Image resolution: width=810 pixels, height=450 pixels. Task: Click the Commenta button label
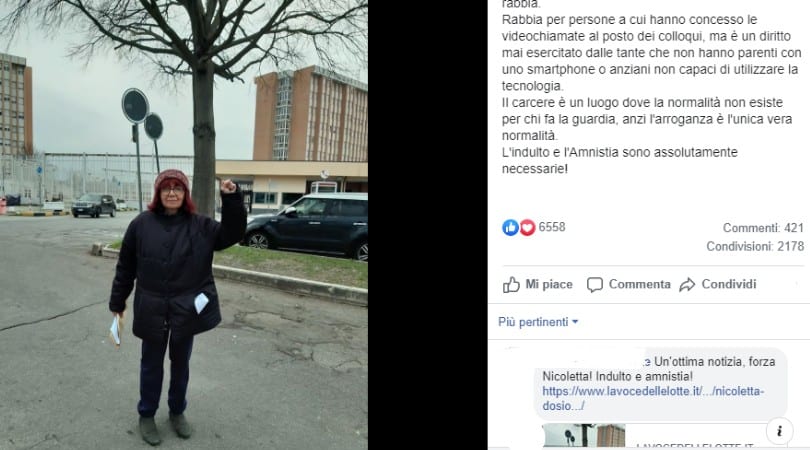tap(640, 284)
